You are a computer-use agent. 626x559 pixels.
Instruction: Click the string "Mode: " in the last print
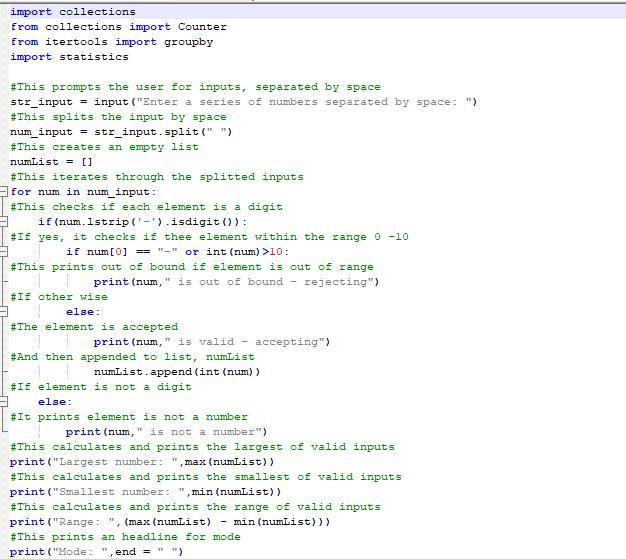80,552
